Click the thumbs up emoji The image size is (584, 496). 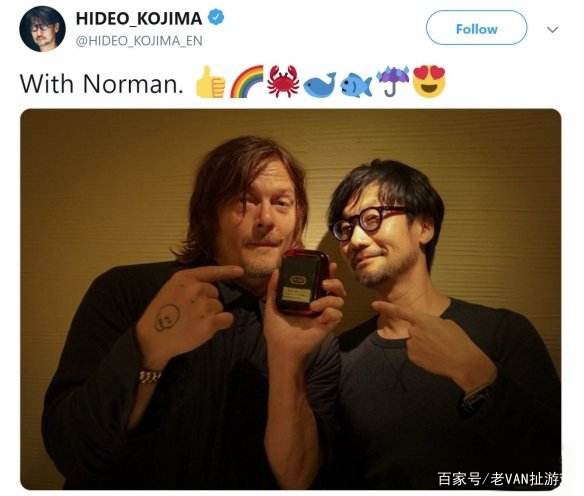click(210, 82)
